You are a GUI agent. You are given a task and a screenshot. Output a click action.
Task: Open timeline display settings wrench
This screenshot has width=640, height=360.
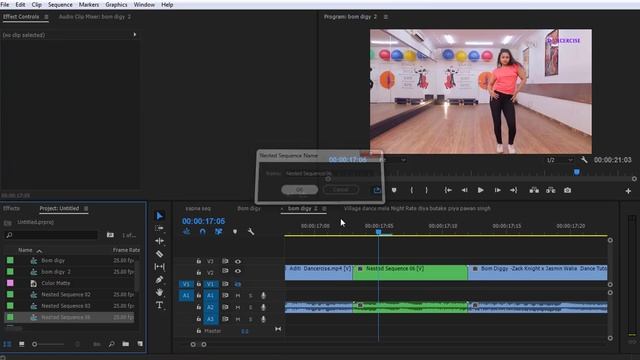[251, 232]
